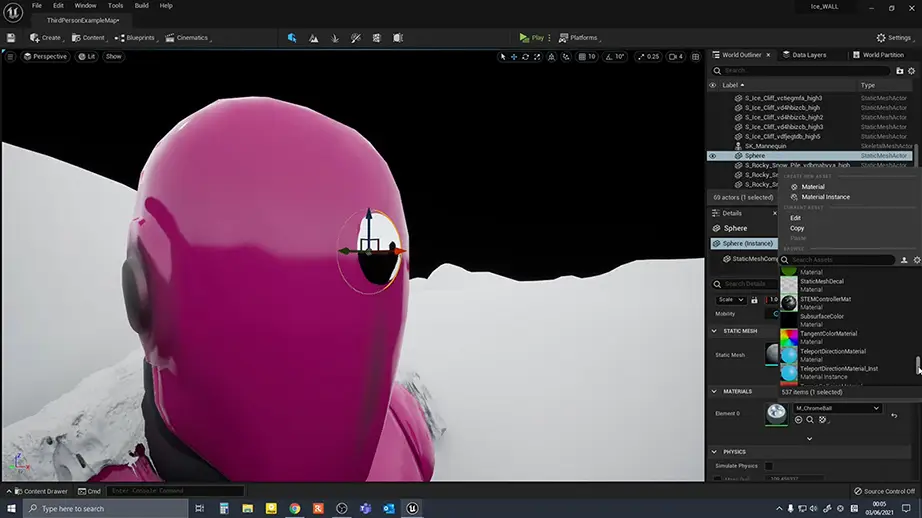The width and height of the screenshot is (922, 518).
Task: Click the Save icon in the main toolbar
Action: 11,38
